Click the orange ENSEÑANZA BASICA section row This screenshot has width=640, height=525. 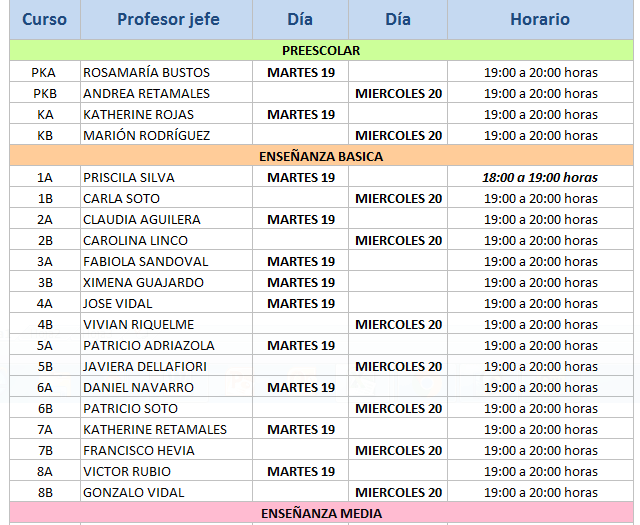tap(321, 156)
